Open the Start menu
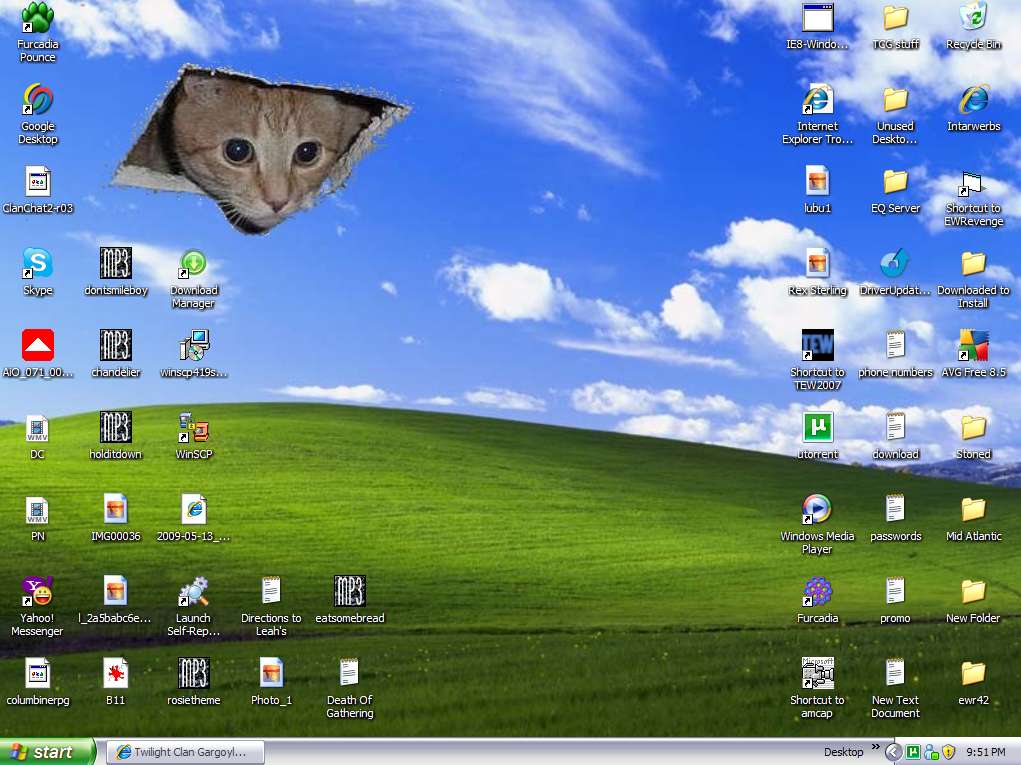Viewport: 1021px width, 765px height. point(47,752)
